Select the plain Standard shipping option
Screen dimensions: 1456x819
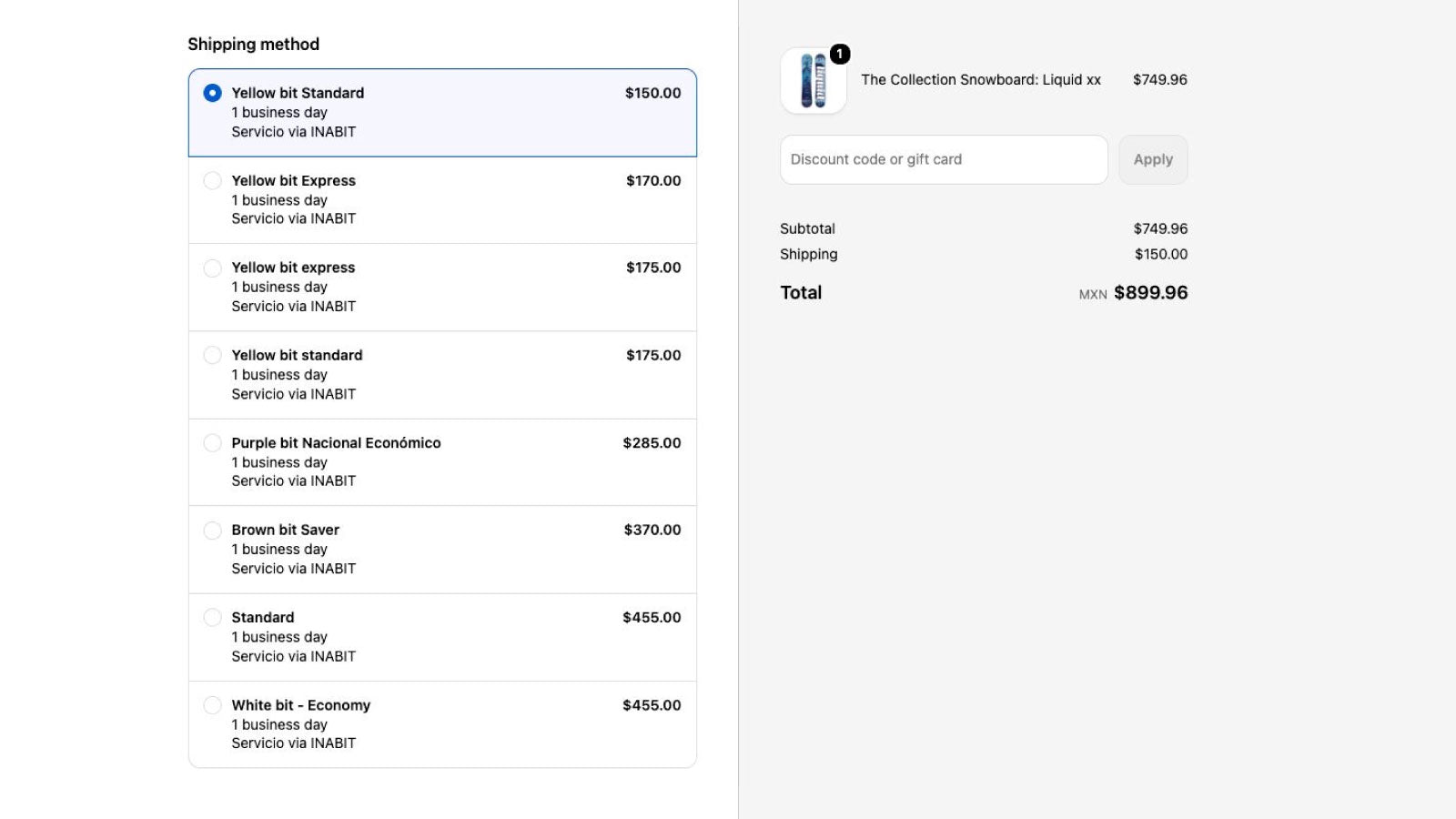coord(212,617)
